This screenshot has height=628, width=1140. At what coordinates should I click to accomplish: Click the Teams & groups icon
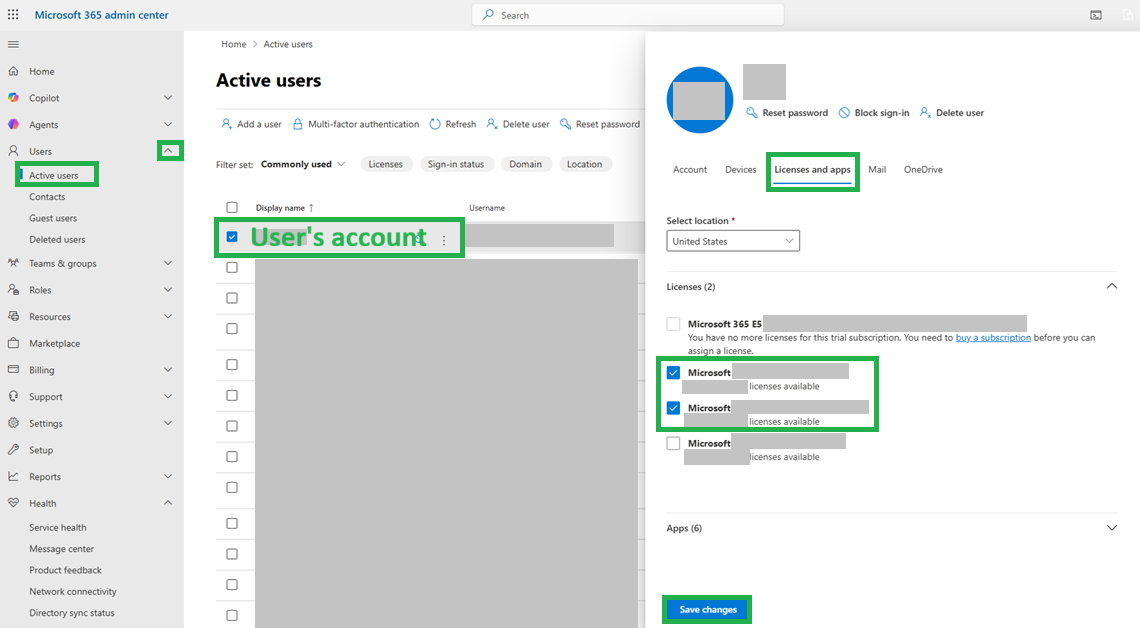[x=13, y=263]
